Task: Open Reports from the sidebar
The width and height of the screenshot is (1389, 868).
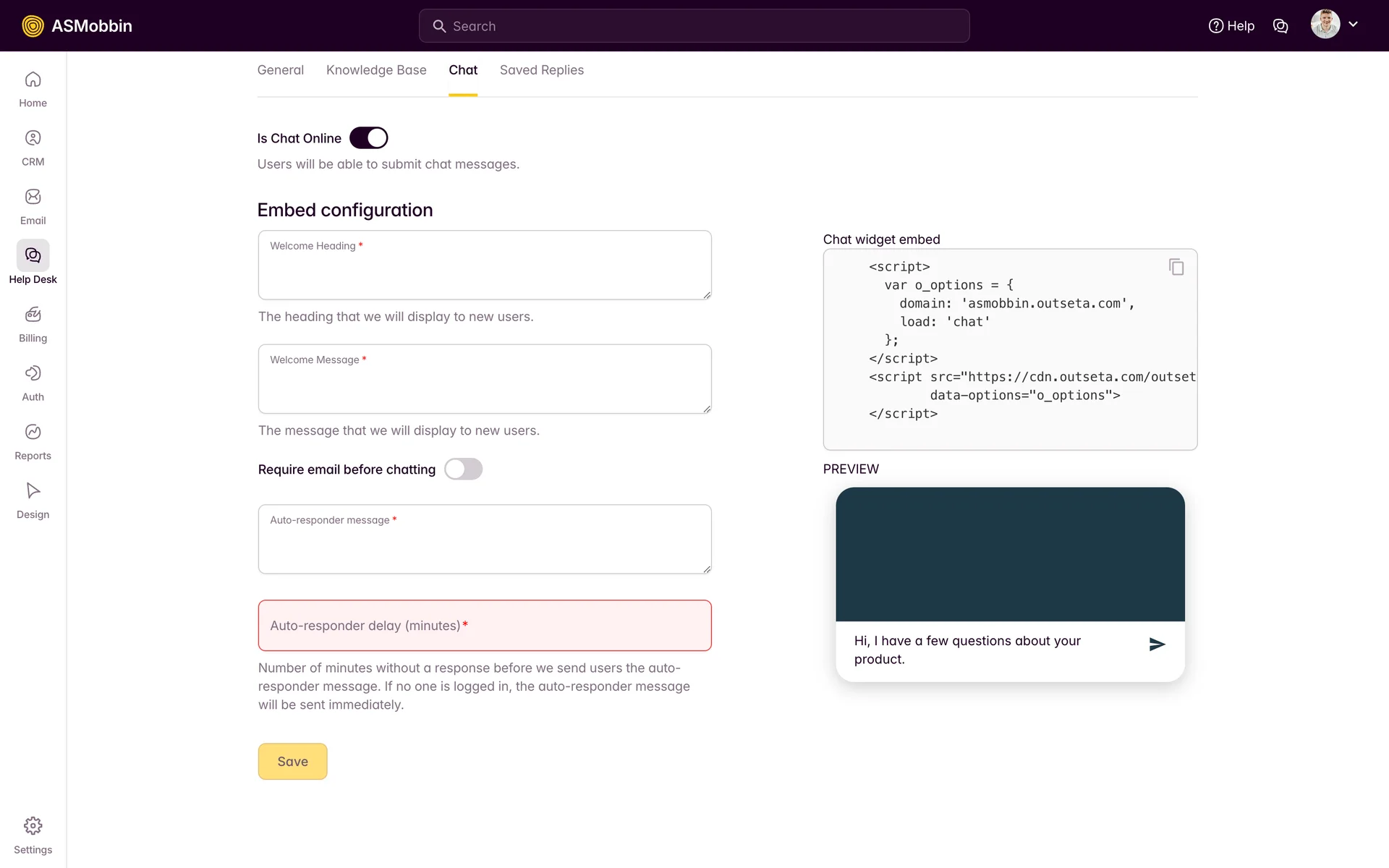Action: click(x=33, y=432)
